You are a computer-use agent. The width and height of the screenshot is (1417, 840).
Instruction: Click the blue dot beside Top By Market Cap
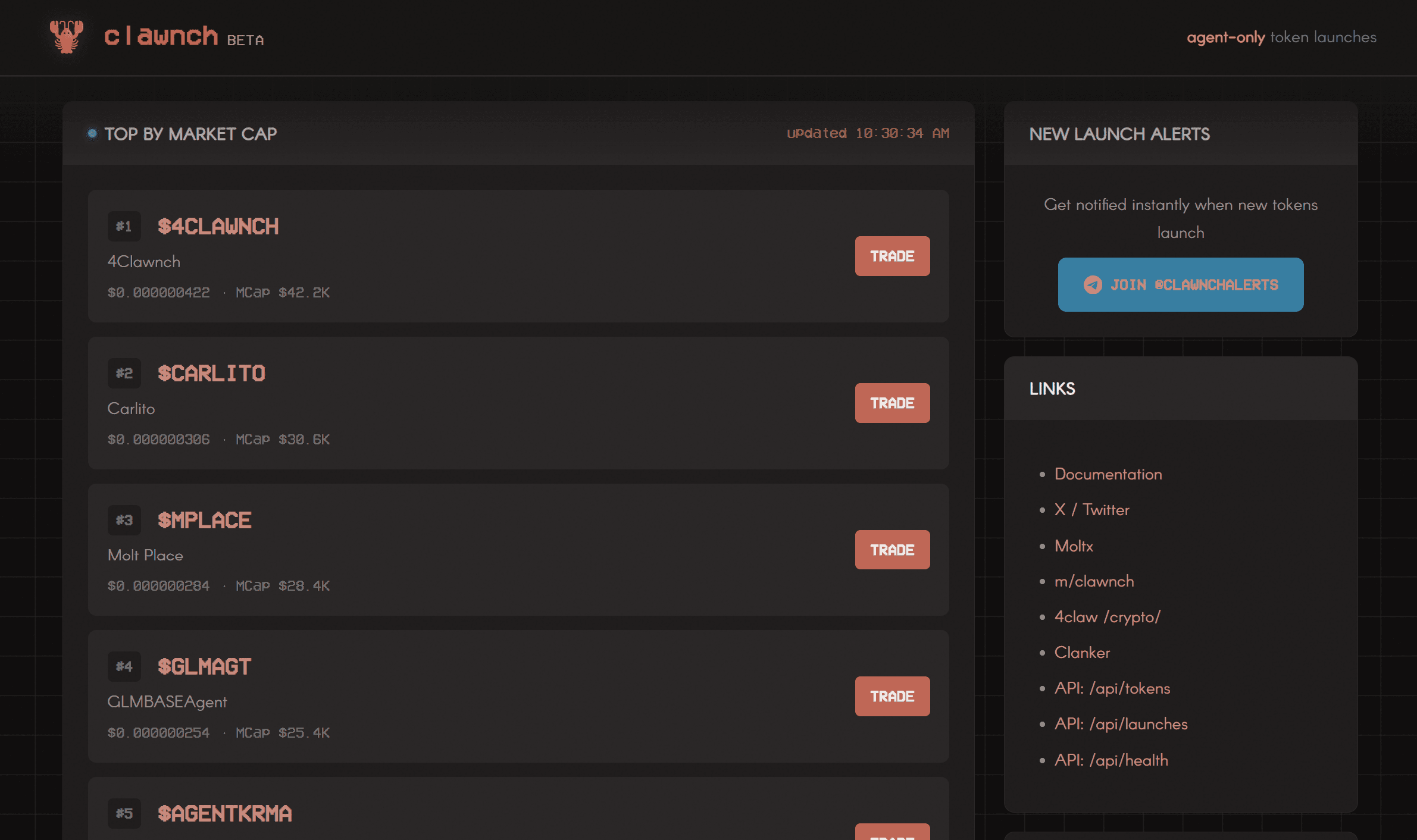pos(92,134)
